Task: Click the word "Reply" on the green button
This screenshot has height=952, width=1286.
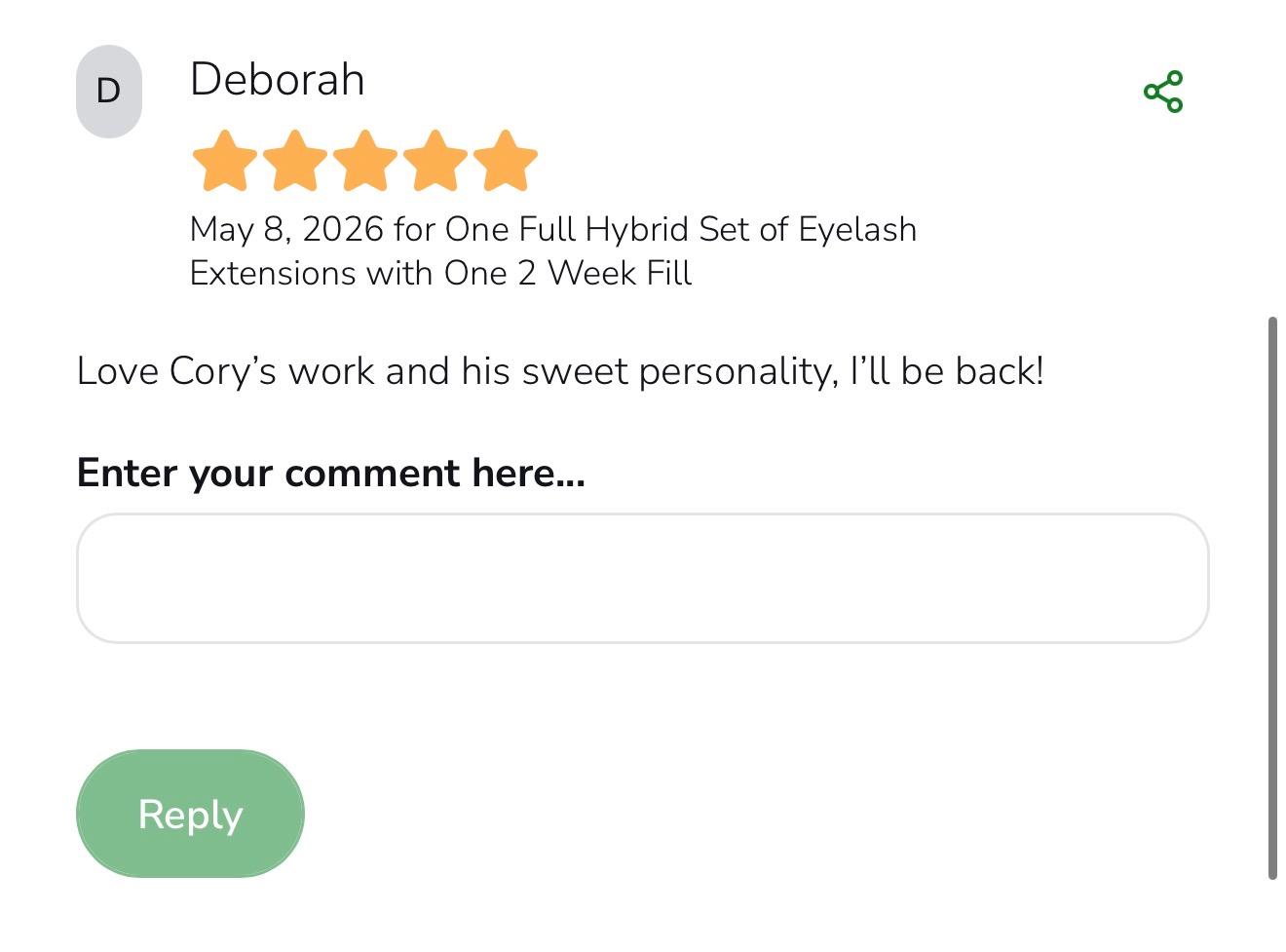Action: pyautogui.click(x=190, y=815)
